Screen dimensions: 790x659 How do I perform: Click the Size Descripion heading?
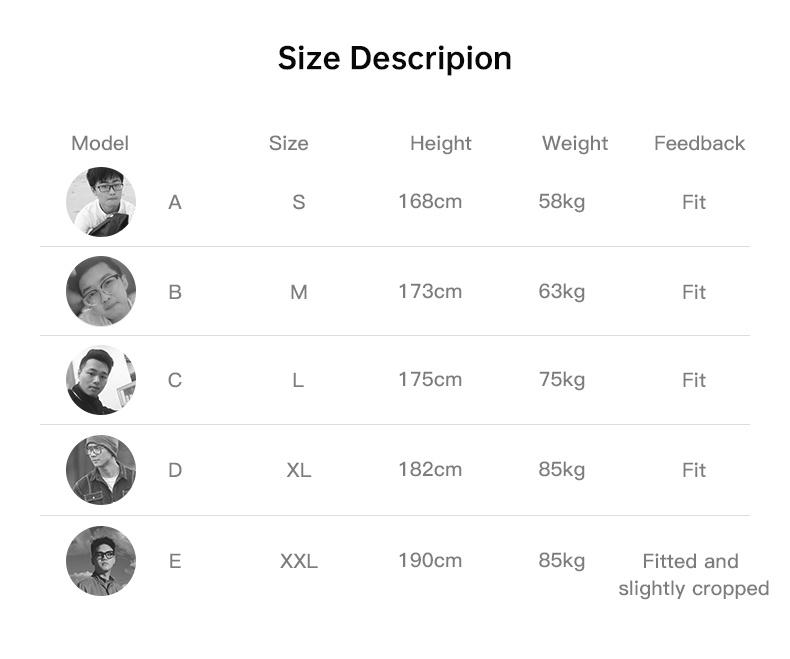[395, 58]
